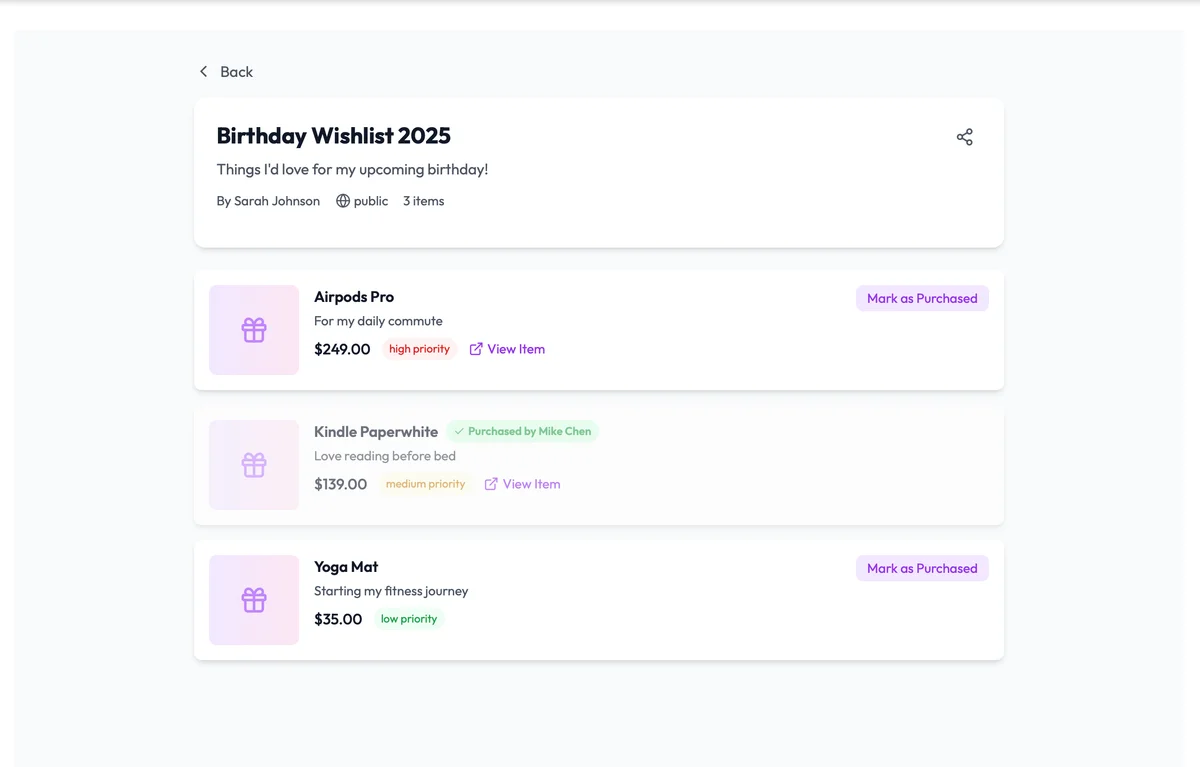Click the Purchased by Mike Chen badge
Screen dimensions: 1200x767
coord(523,431)
